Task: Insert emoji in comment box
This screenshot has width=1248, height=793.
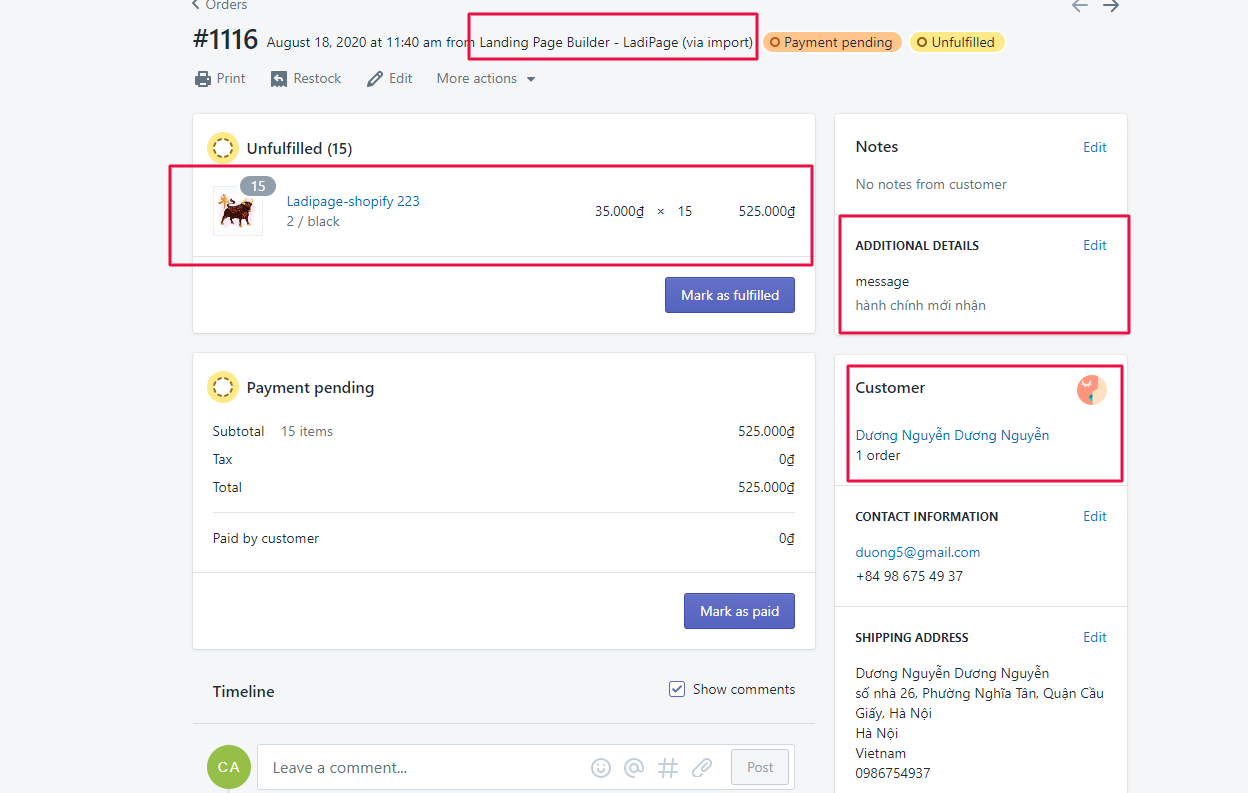Action: (x=601, y=768)
